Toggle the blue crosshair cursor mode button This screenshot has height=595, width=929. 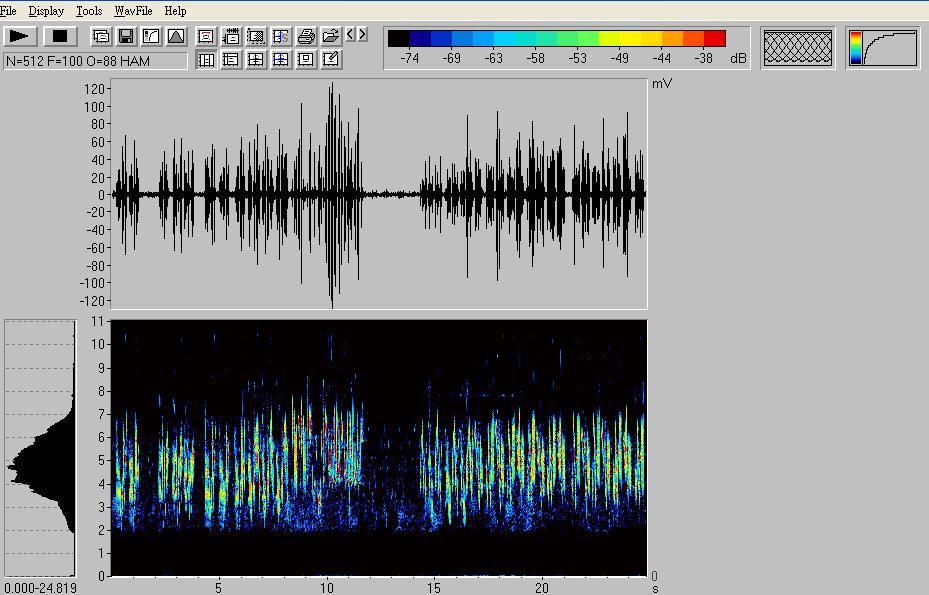281,60
